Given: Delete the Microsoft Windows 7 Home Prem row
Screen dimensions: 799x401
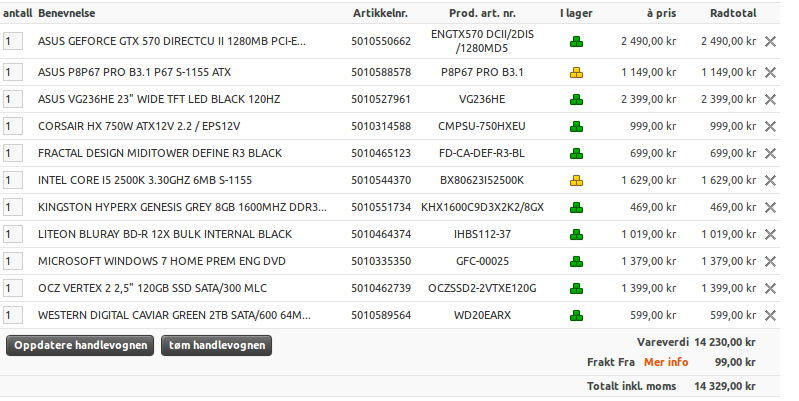Looking at the screenshot, I should [770, 262].
